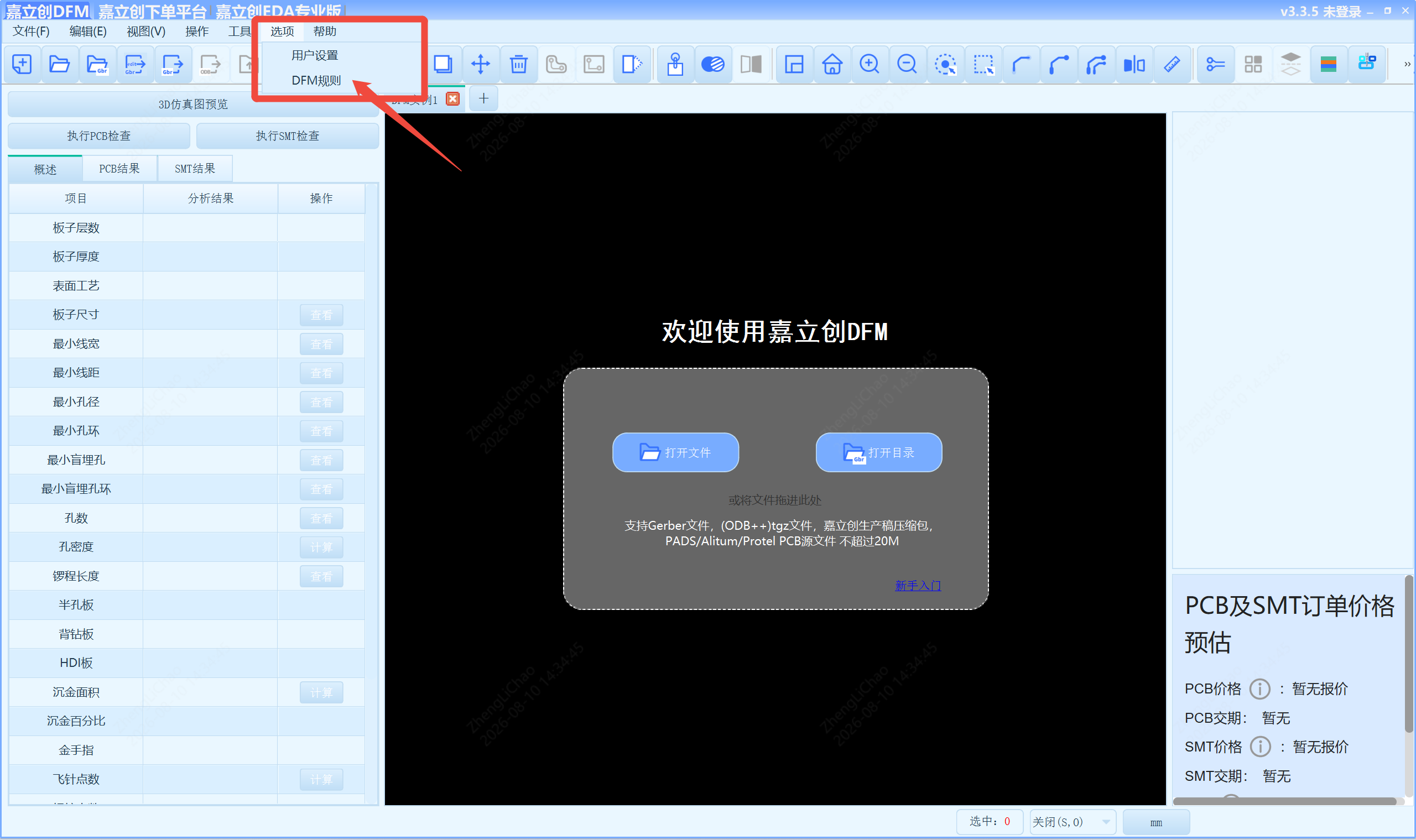This screenshot has height=840, width=1416.
Task: Click the zoom in magnifier icon
Action: click(869, 64)
